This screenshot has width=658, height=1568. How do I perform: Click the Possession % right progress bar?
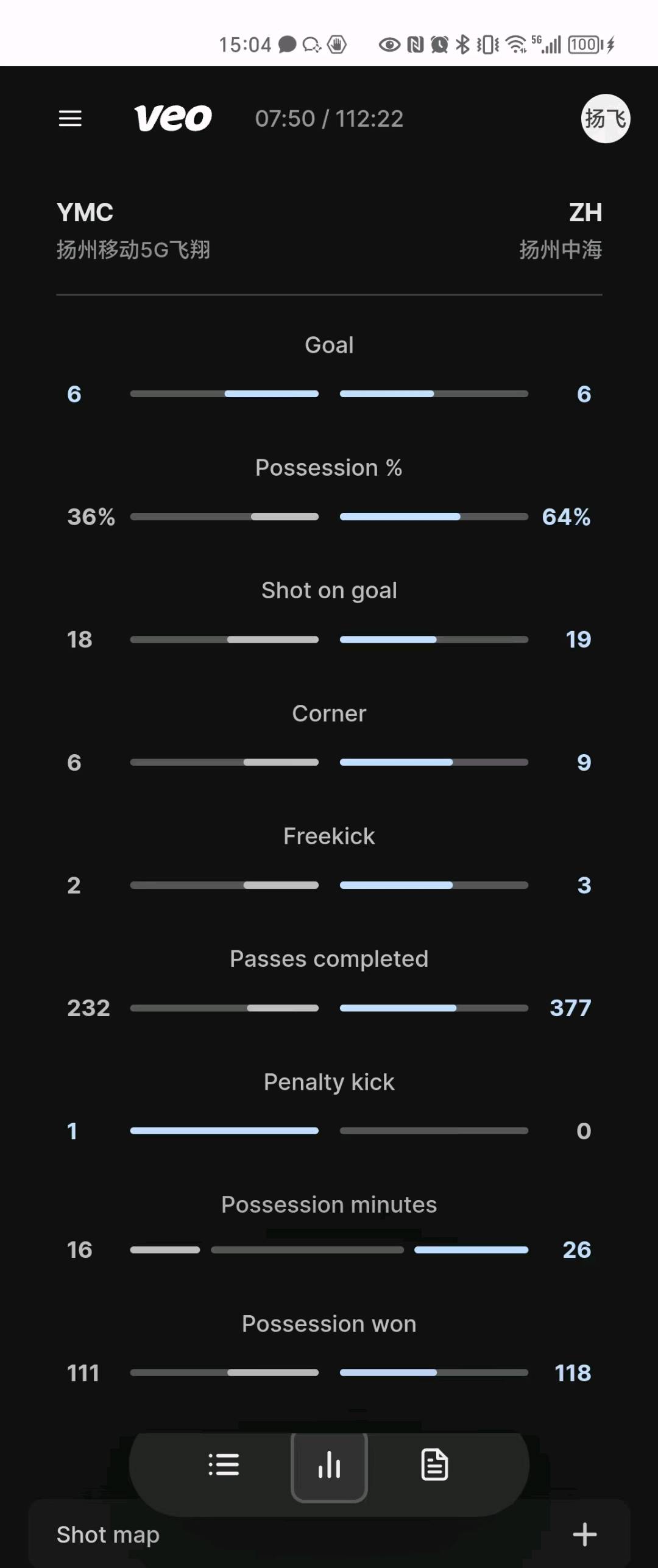[x=434, y=517]
